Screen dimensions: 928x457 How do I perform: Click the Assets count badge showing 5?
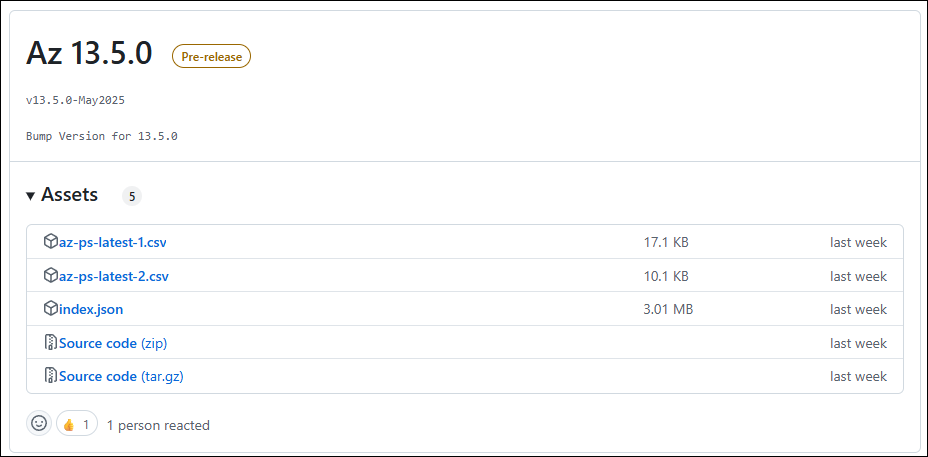(132, 196)
